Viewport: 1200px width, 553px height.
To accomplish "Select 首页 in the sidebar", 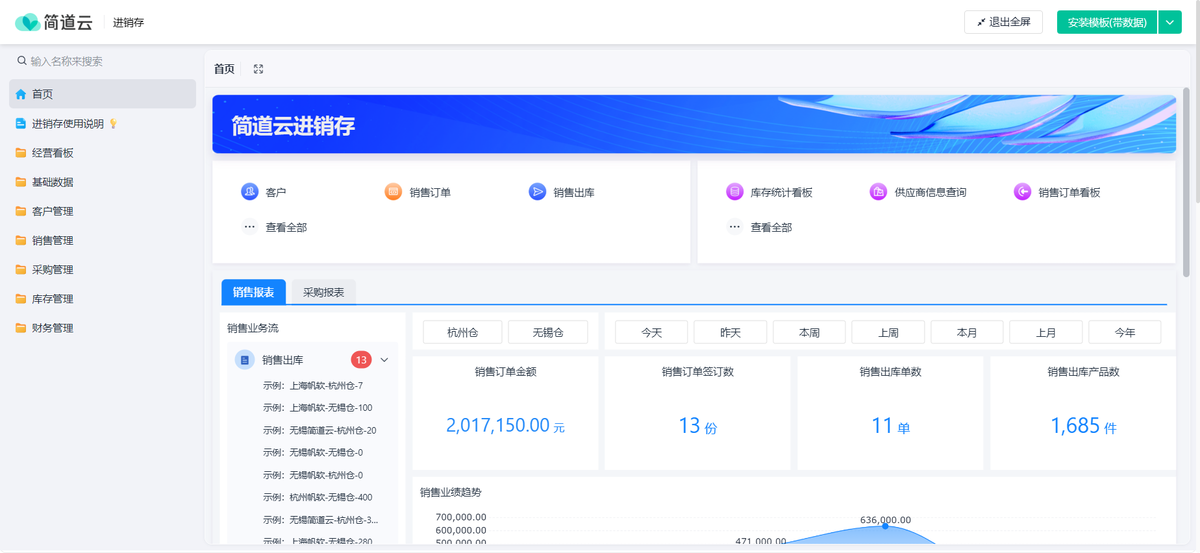I will coord(103,94).
